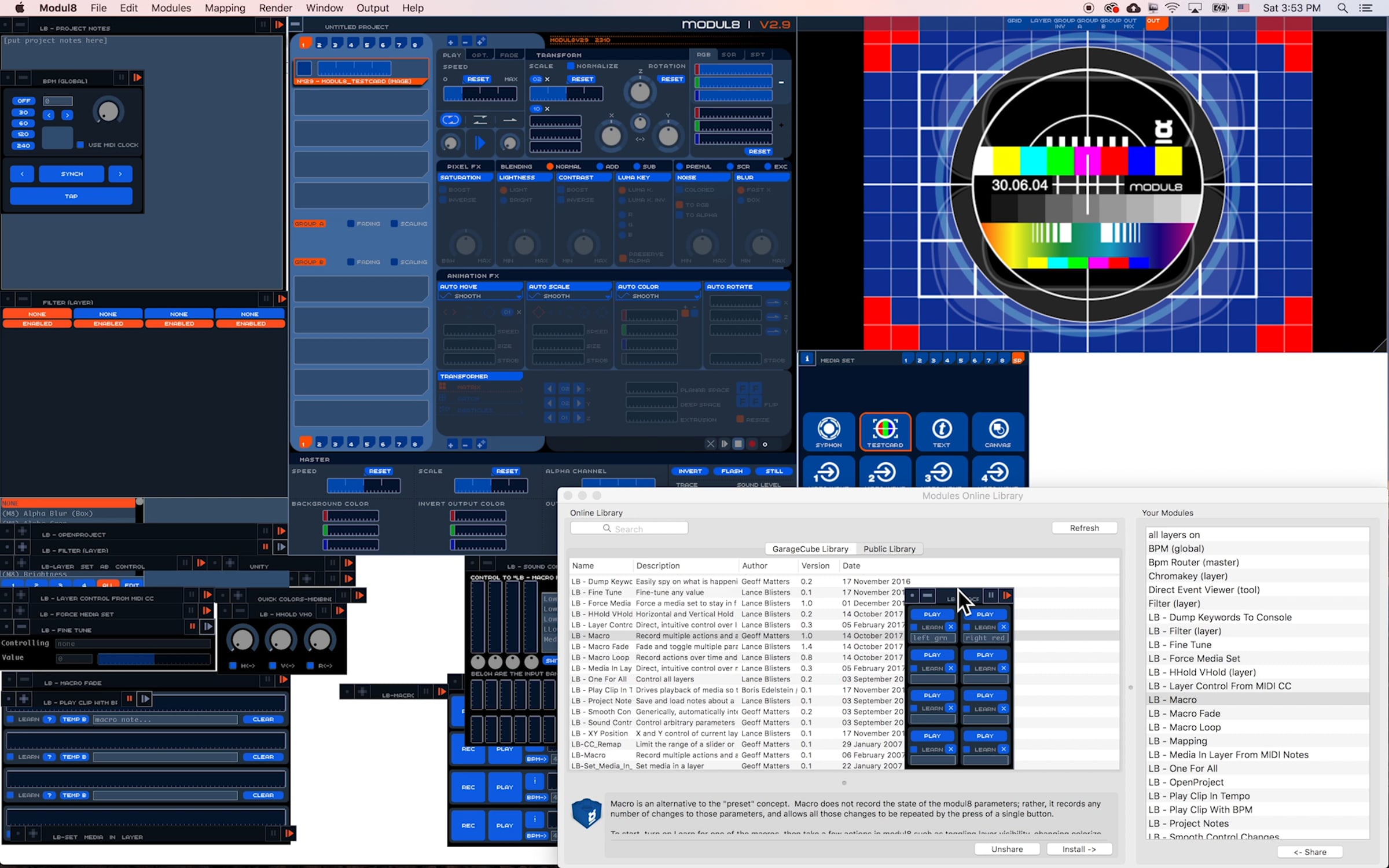
Task: Toggle Group B Fading checkbox
Action: pos(351,262)
